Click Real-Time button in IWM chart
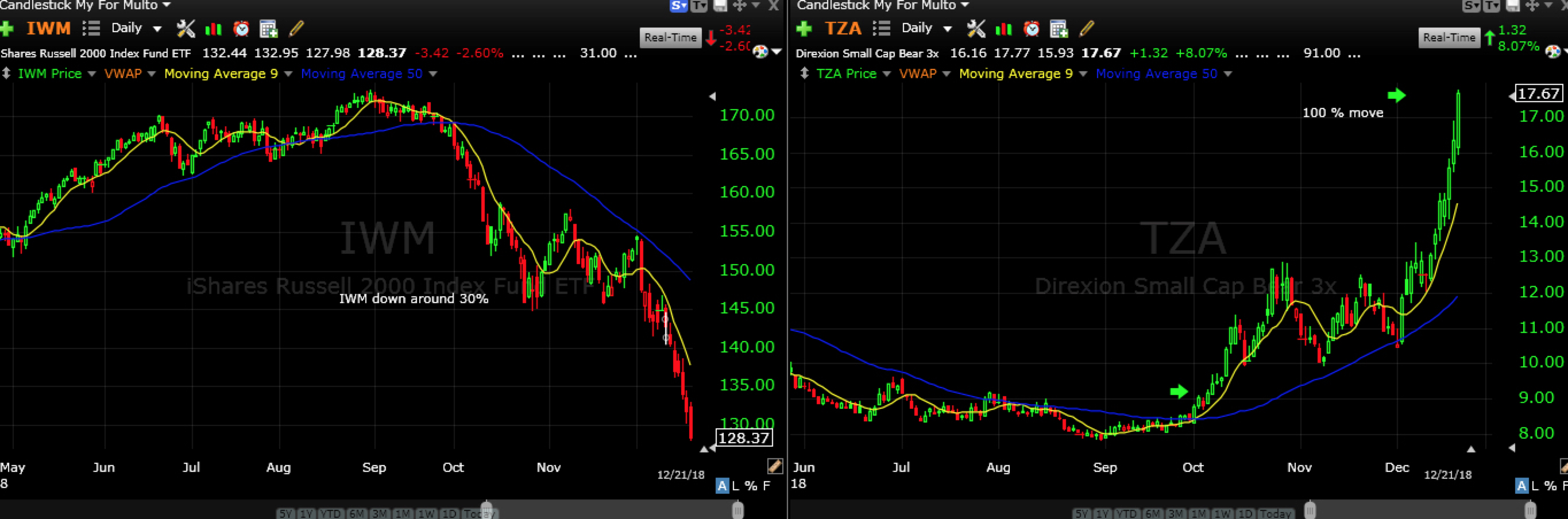Image resolution: width=1568 pixels, height=519 pixels. pyautogui.click(x=670, y=37)
